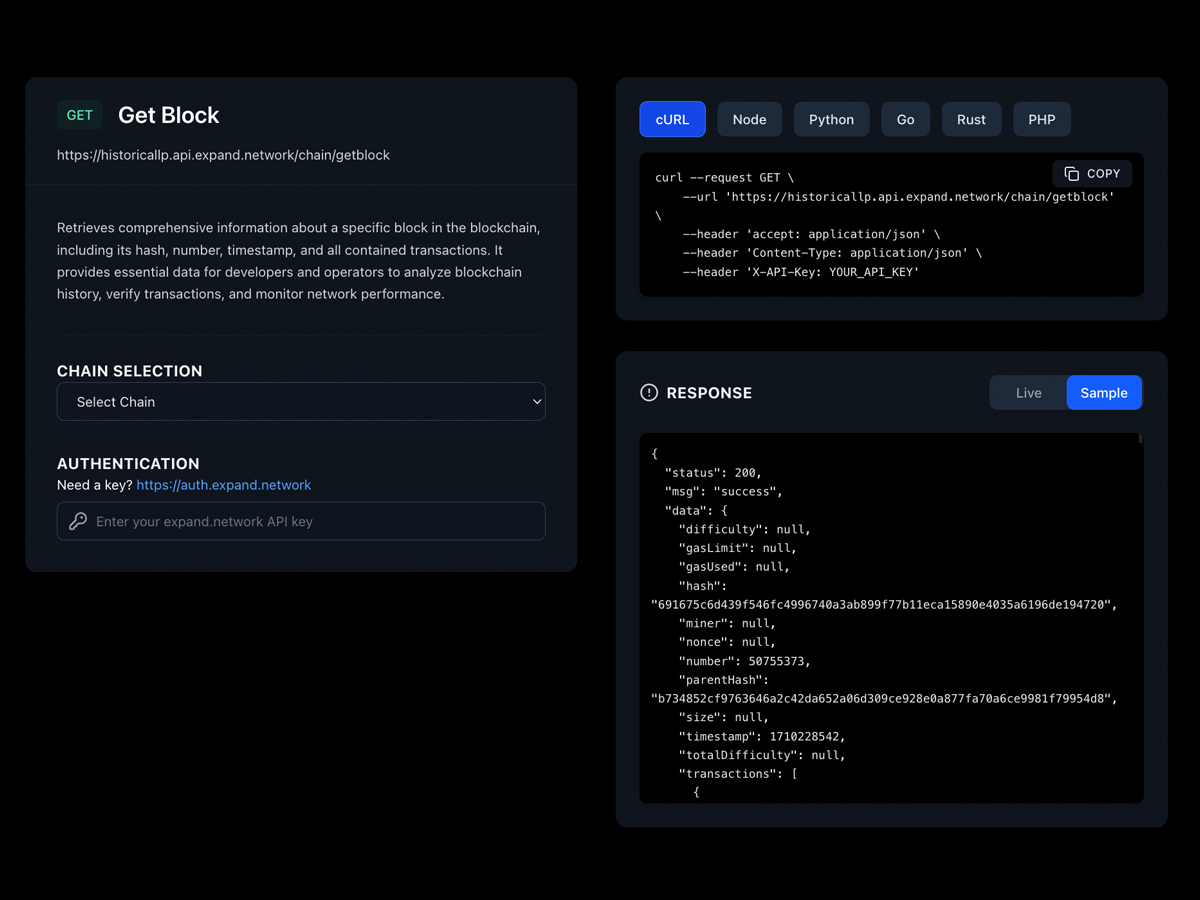Click the "miner": null line
1200x900 pixels.
(x=727, y=623)
